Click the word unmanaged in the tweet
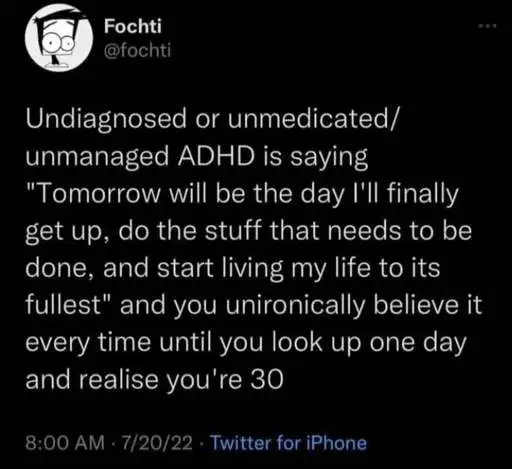512x469 pixels. (97, 158)
